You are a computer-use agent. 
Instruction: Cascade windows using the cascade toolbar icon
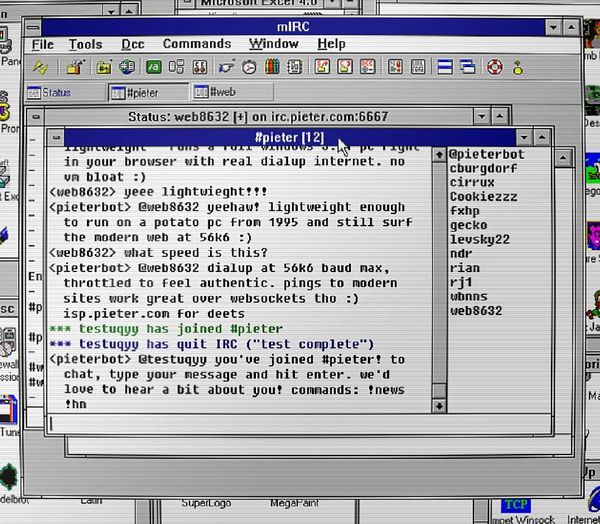click(468, 67)
